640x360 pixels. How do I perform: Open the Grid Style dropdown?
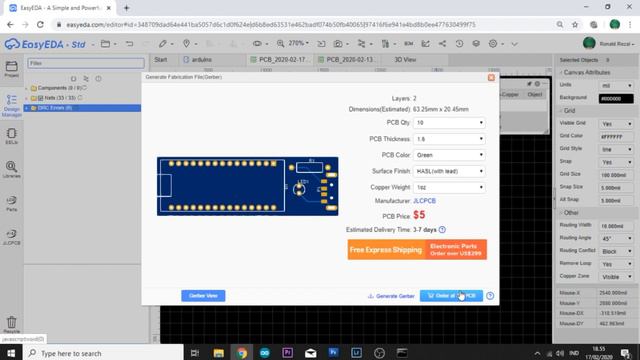(616, 149)
